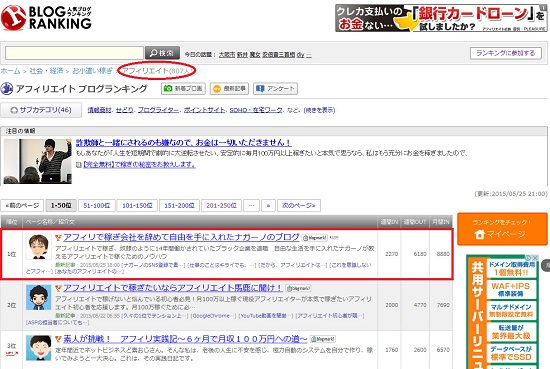Open the 素人が挑戦 アフィリ実践記 title link
The image size is (550, 369).
coord(185,339)
